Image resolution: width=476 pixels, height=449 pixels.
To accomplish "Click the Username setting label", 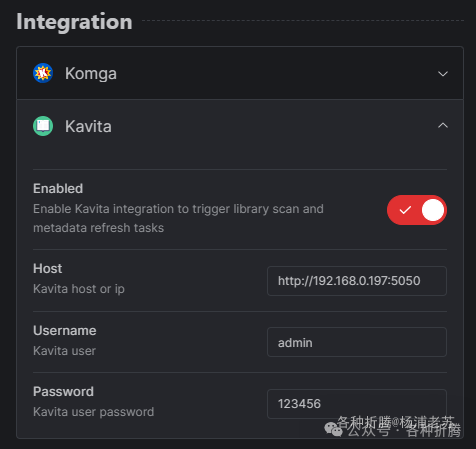I will pyautogui.click(x=65, y=331).
